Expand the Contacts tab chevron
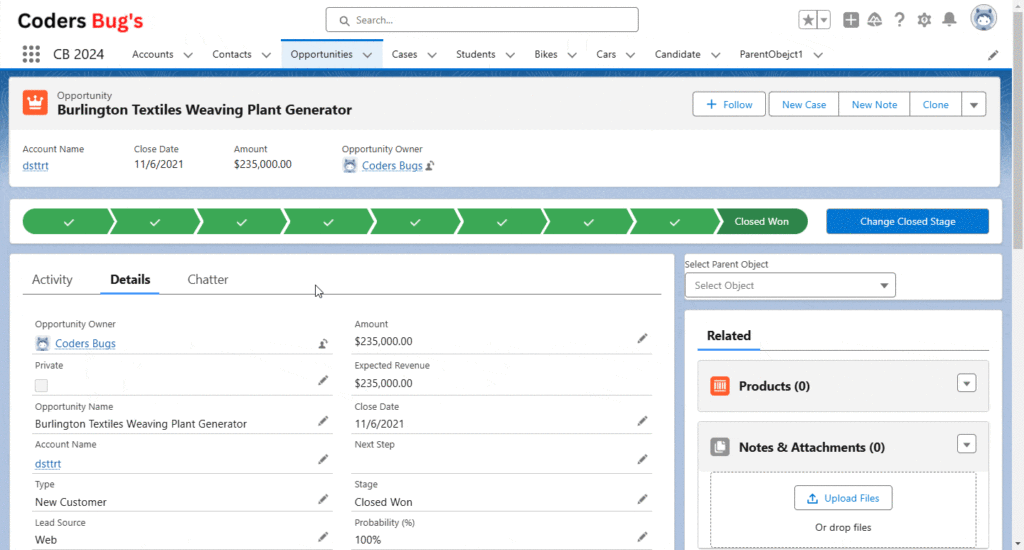The height and width of the screenshot is (550, 1024). 266,55
